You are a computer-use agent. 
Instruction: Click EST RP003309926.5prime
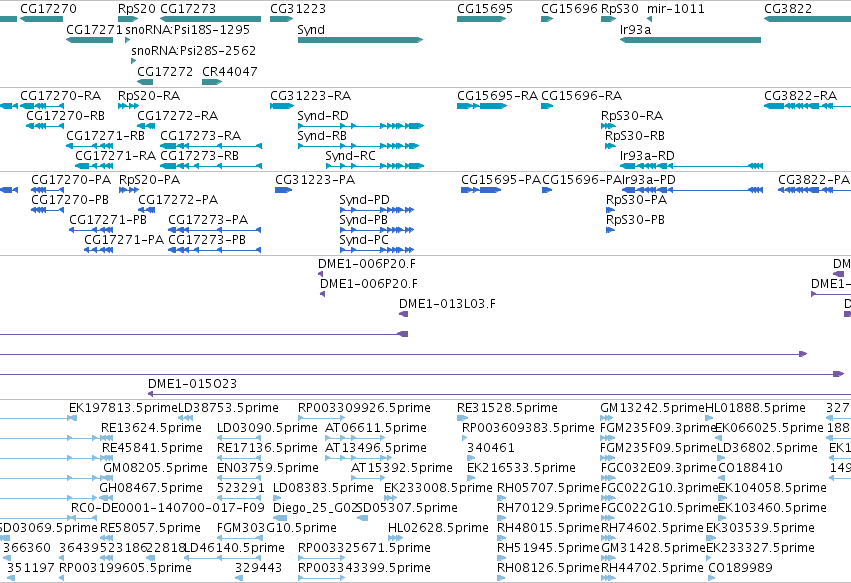point(364,408)
